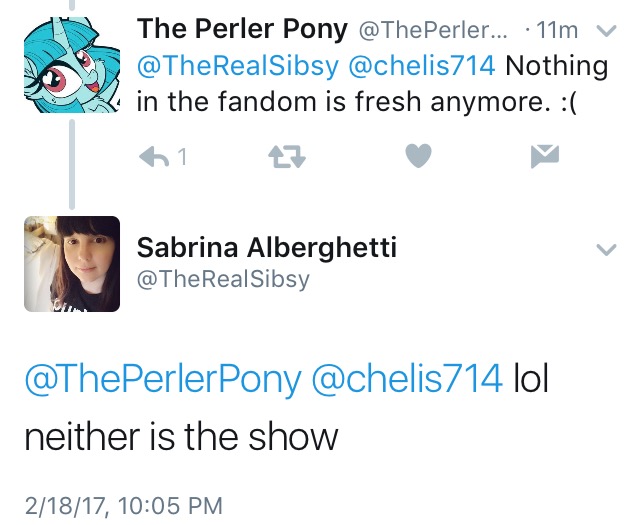Like the tweet with heart icon
Screen dimensions: 640x525
coord(420,155)
